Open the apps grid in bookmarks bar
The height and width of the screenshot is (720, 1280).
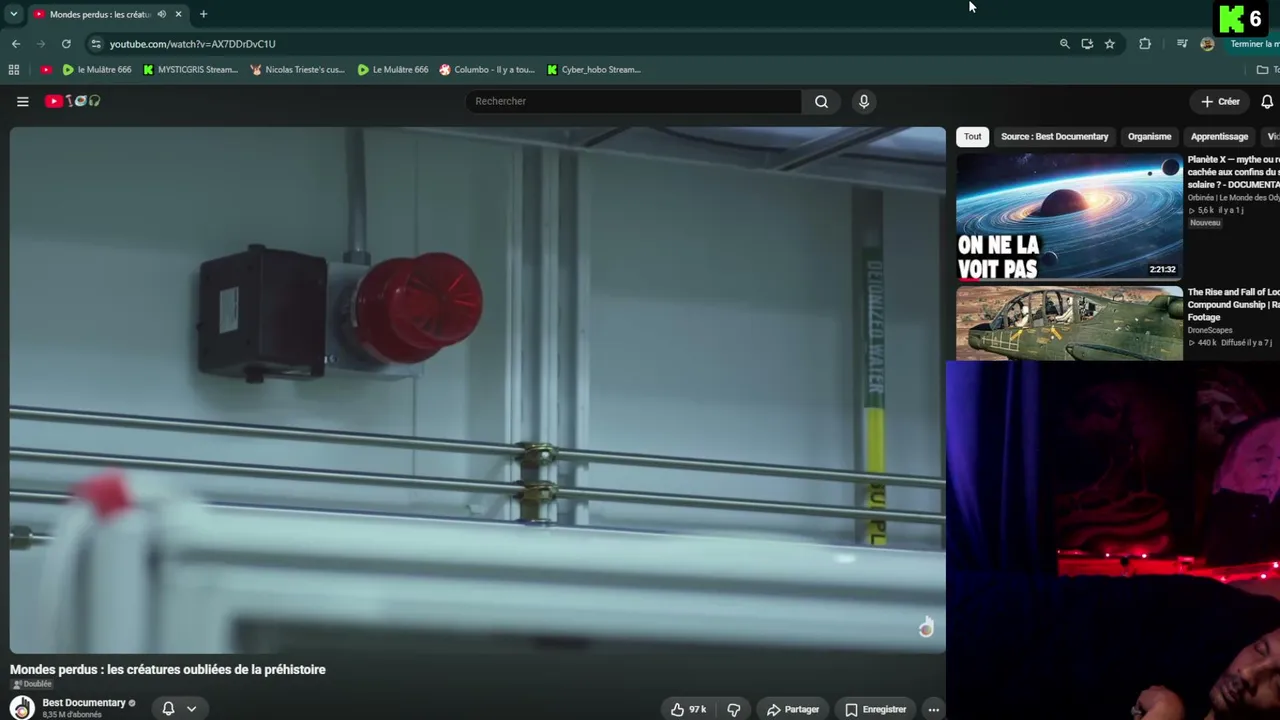(x=14, y=70)
